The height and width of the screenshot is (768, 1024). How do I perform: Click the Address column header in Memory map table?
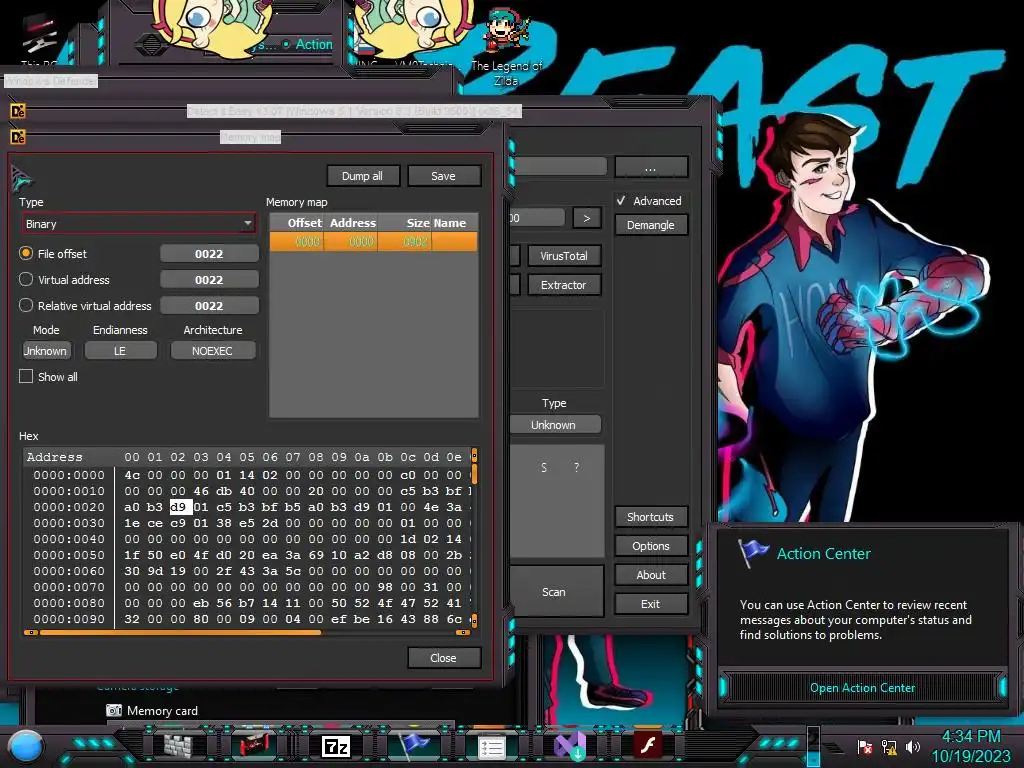pos(352,223)
